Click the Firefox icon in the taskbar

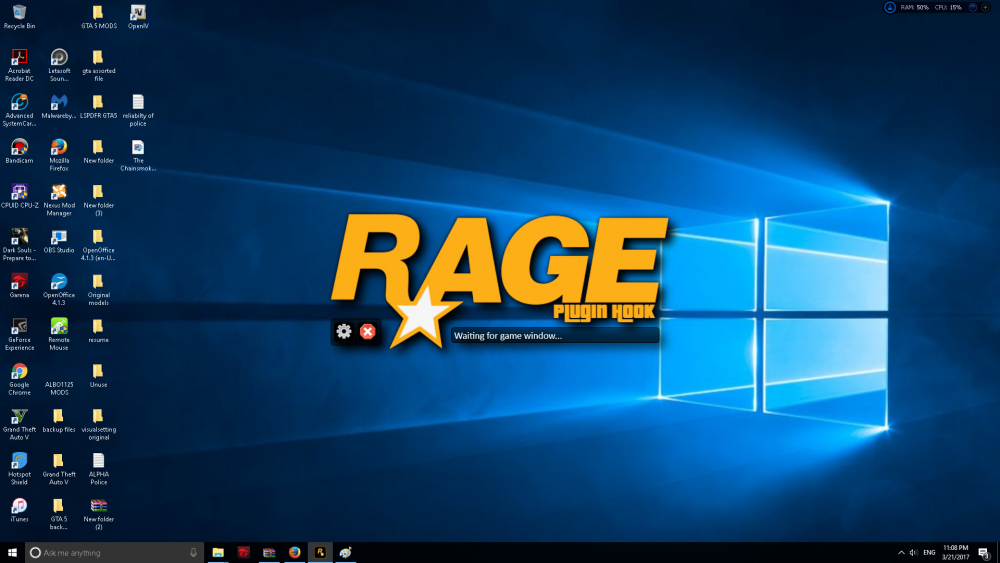(x=294, y=552)
